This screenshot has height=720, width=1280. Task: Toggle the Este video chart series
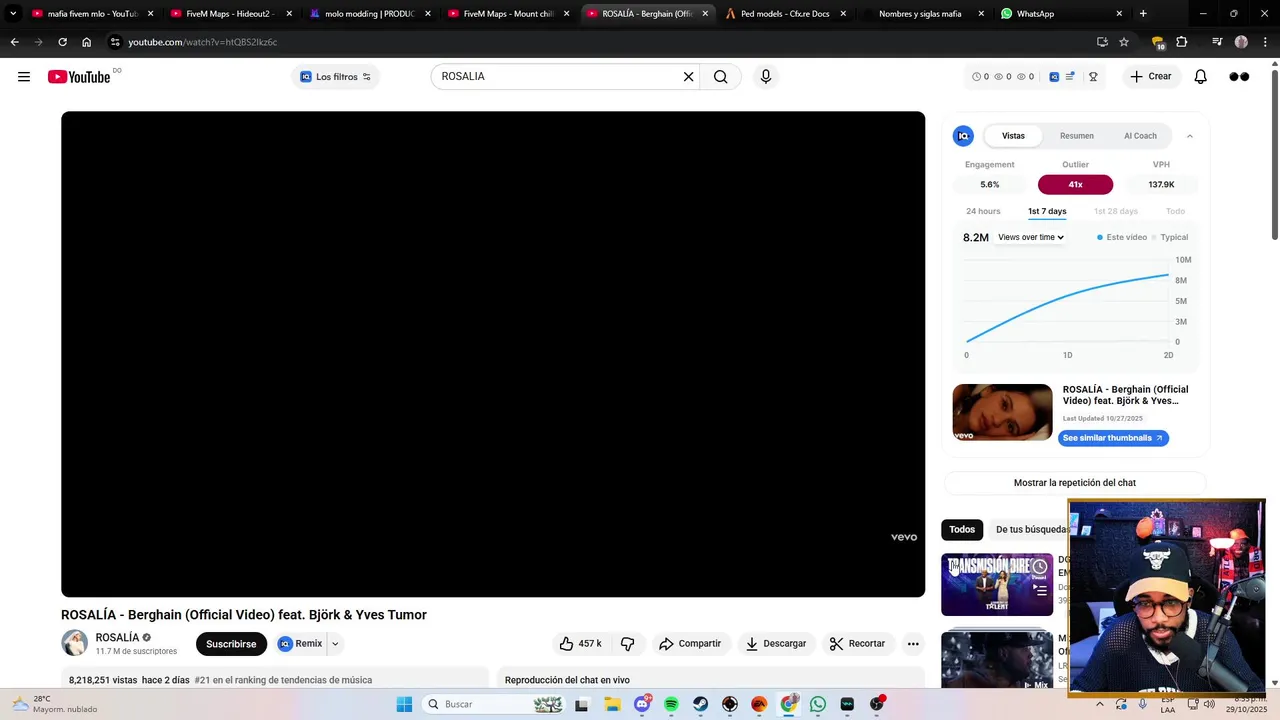pos(1122,237)
